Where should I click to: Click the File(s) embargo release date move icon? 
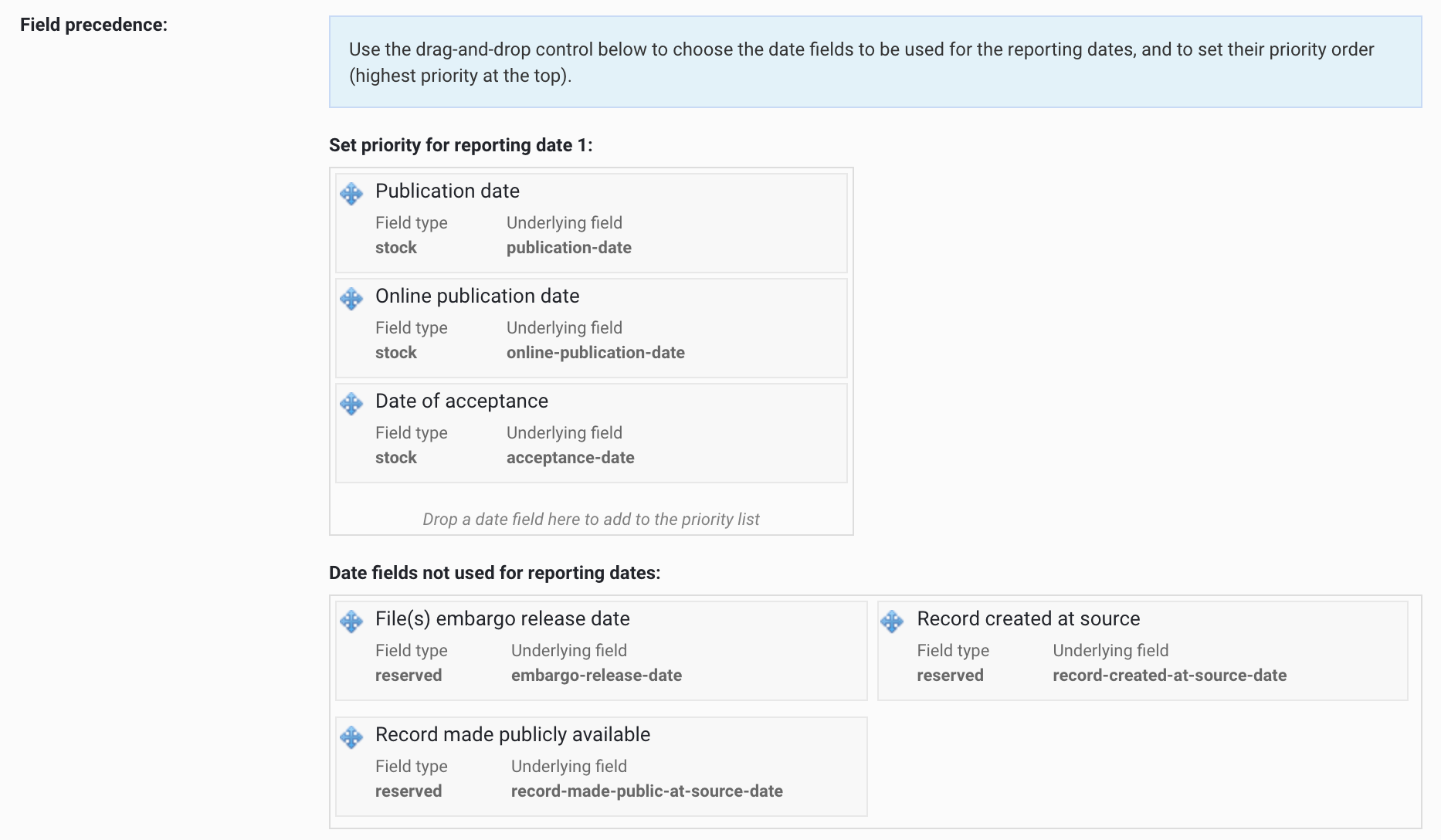[x=351, y=621]
